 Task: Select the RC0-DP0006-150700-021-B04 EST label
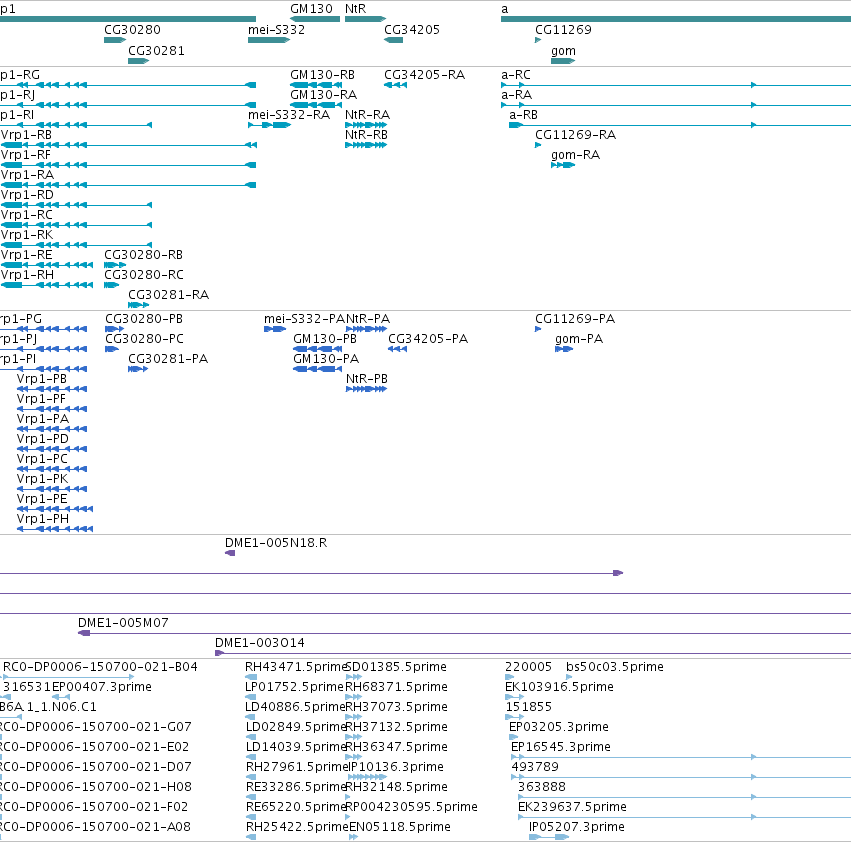coord(100,667)
